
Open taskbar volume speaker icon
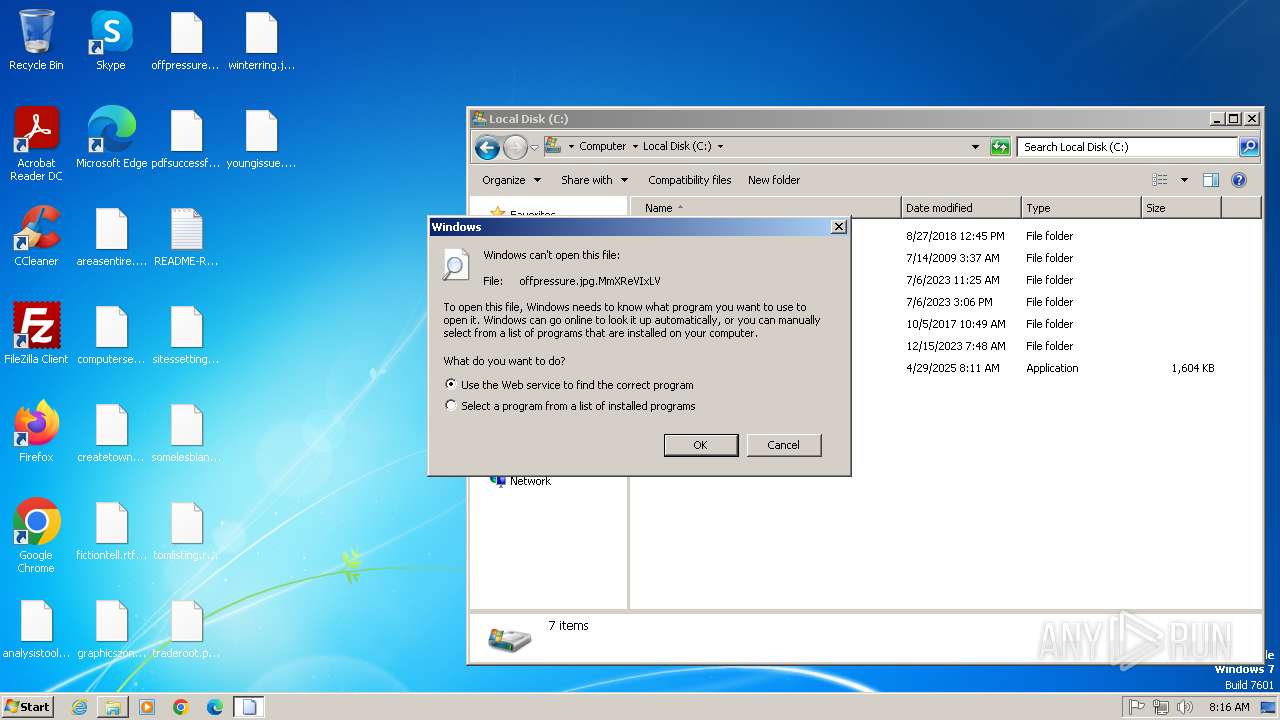1185,707
